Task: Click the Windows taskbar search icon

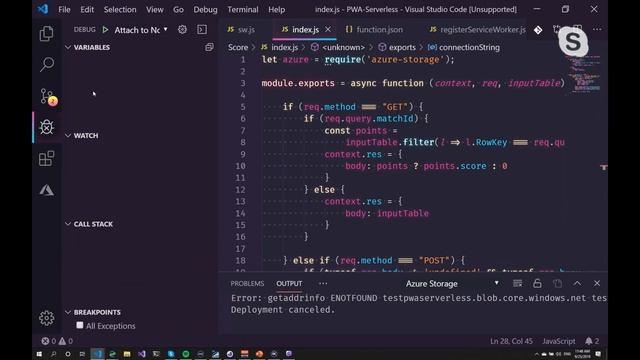Action: point(53,353)
